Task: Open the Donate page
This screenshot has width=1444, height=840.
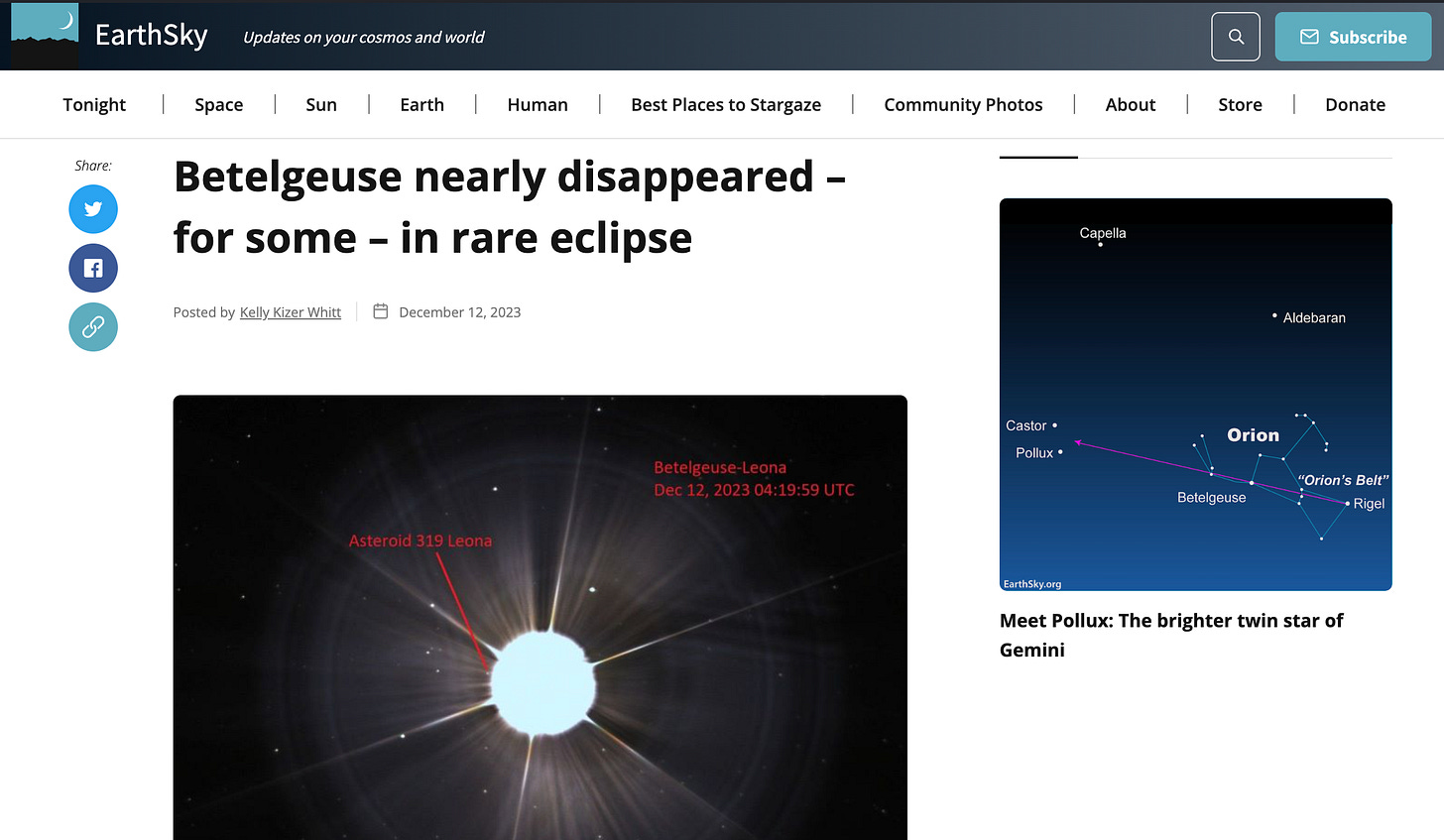Action: coord(1355,104)
